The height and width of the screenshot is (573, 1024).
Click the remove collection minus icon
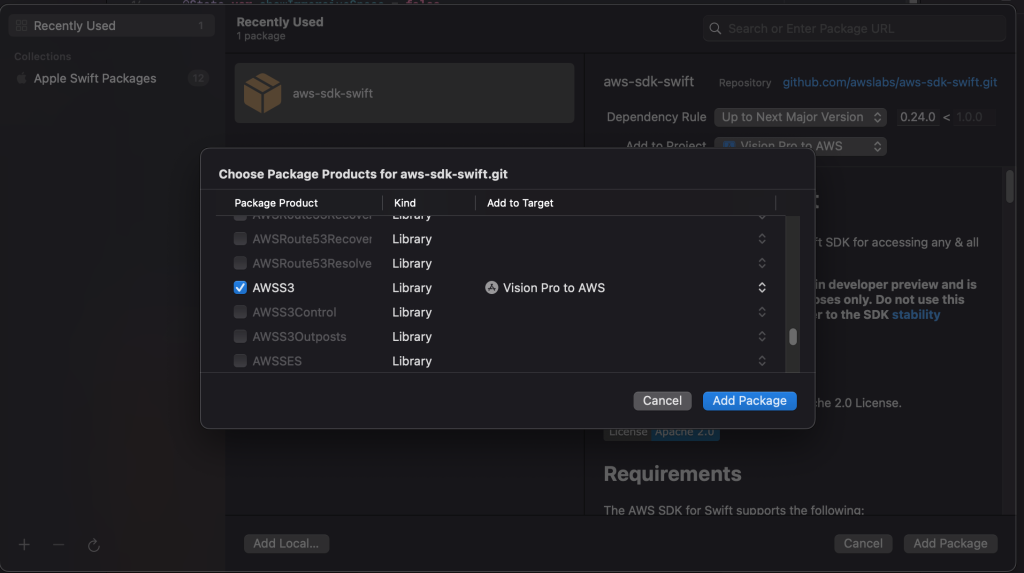pyautogui.click(x=59, y=545)
